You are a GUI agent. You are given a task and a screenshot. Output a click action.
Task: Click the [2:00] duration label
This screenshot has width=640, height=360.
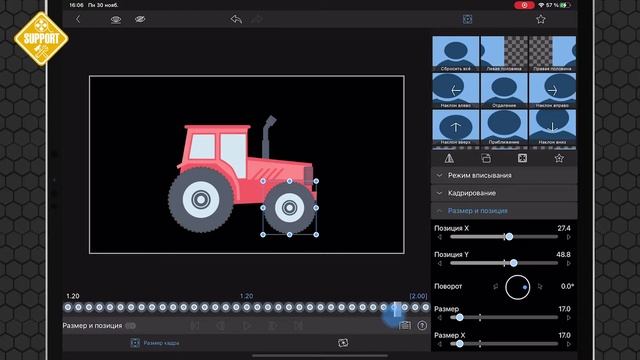(418, 296)
